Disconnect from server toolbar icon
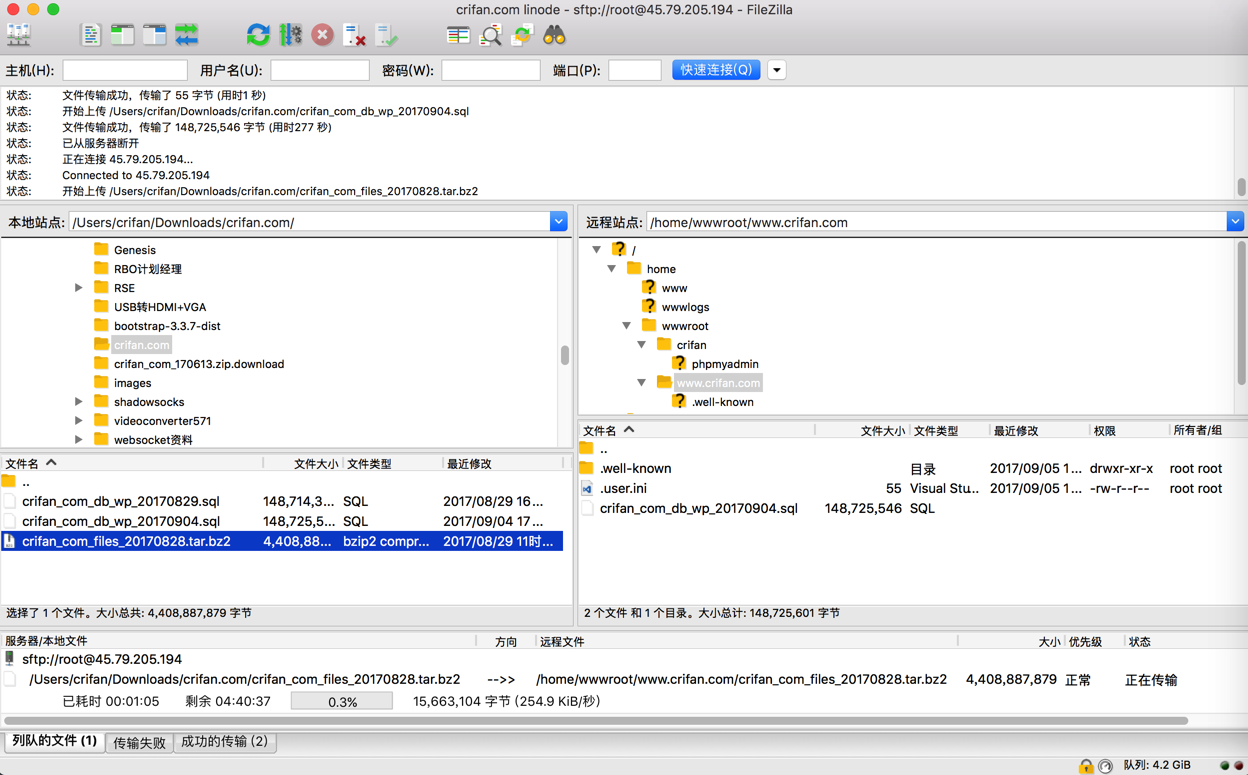1248x775 pixels. coord(354,35)
